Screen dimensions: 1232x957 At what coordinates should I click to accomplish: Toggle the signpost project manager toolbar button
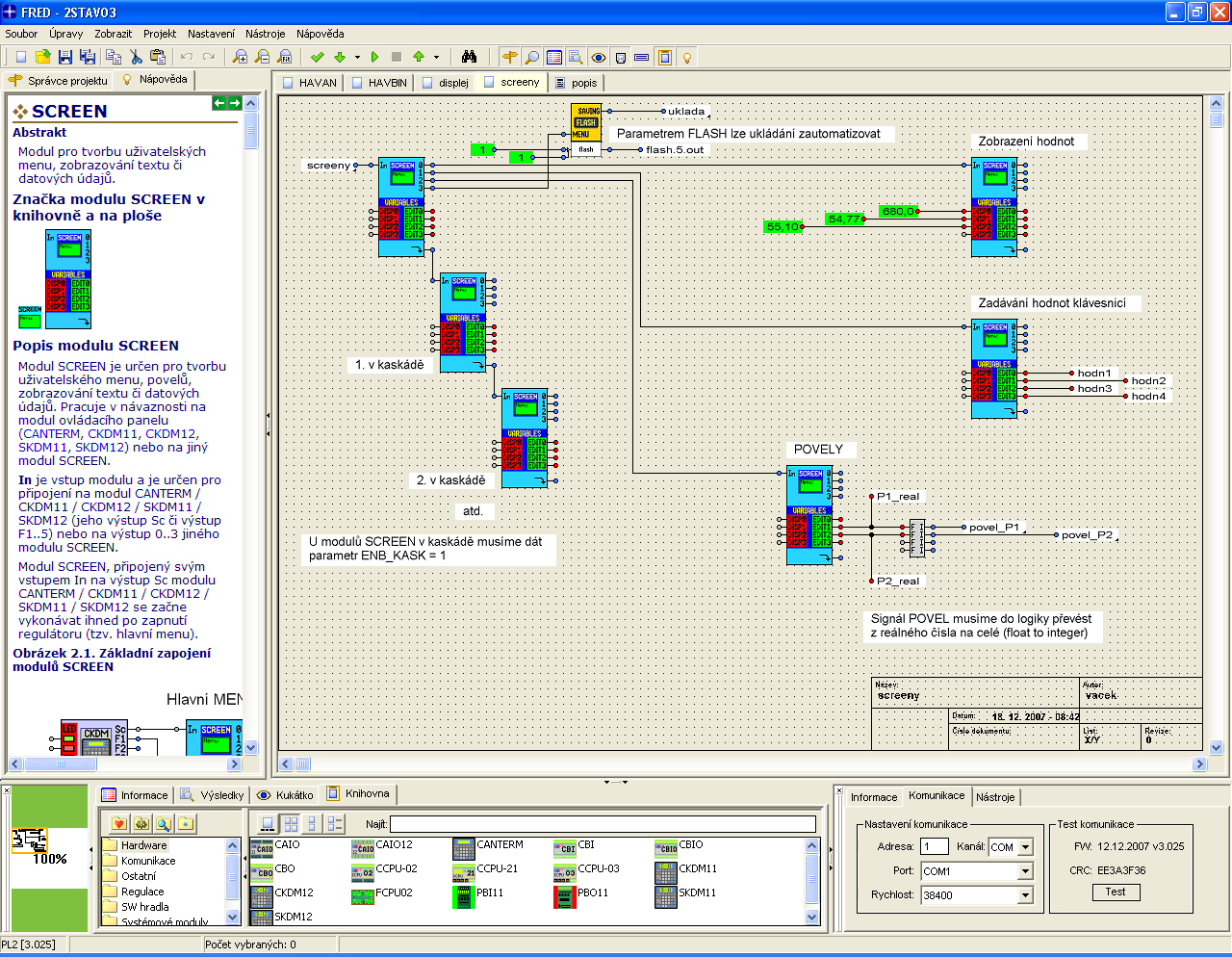coord(510,58)
